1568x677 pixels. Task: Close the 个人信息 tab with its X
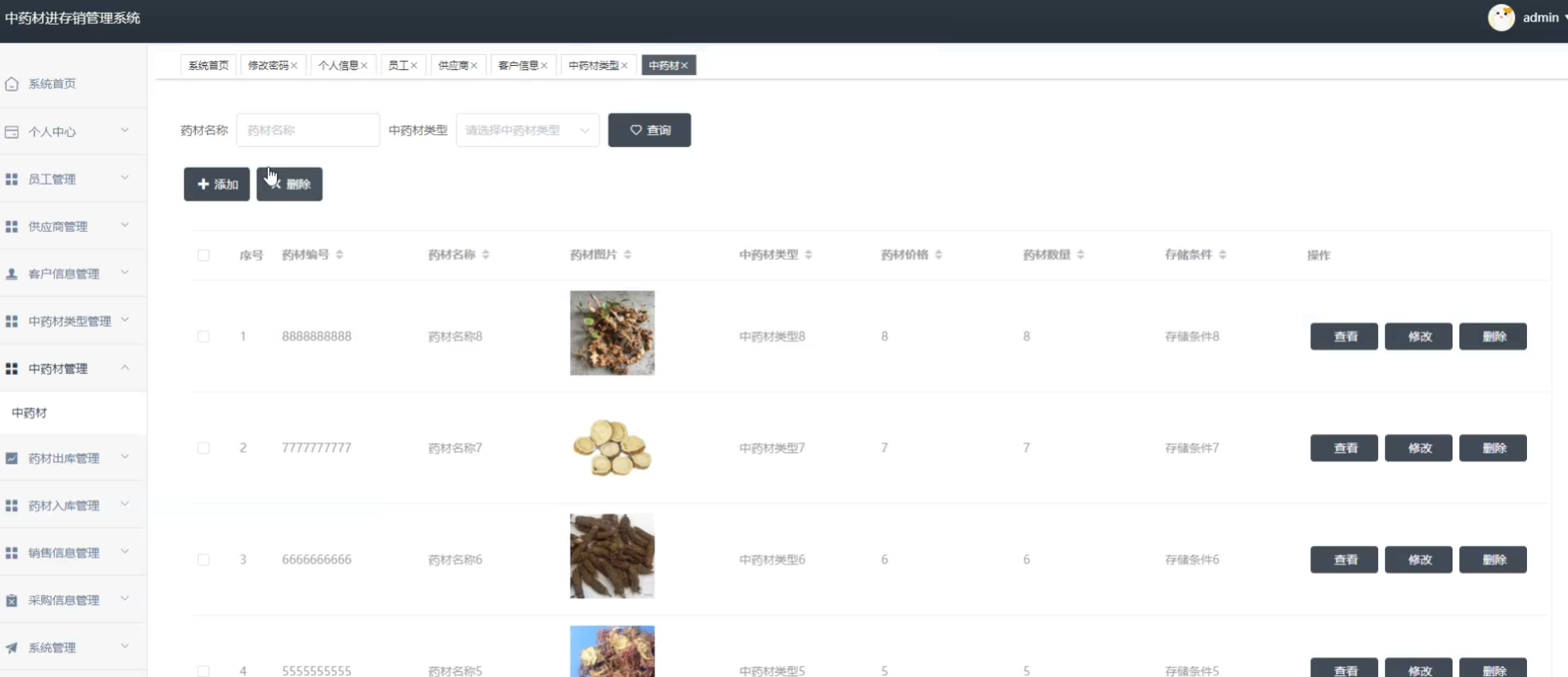click(364, 66)
